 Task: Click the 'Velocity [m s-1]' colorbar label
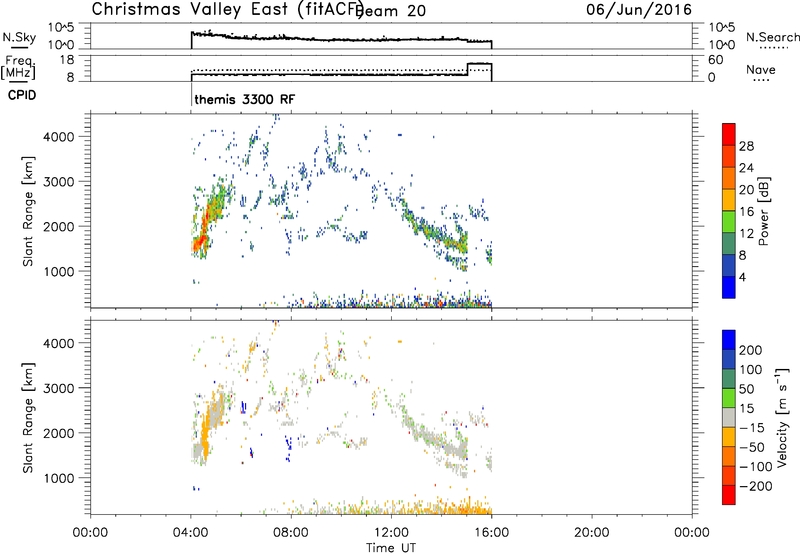click(782, 417)
